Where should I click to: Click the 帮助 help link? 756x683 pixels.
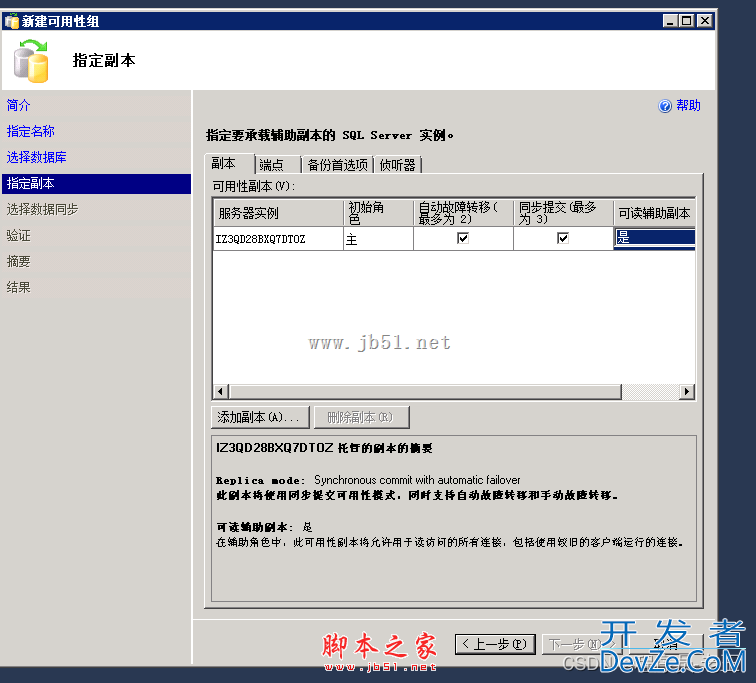[688, 106]
